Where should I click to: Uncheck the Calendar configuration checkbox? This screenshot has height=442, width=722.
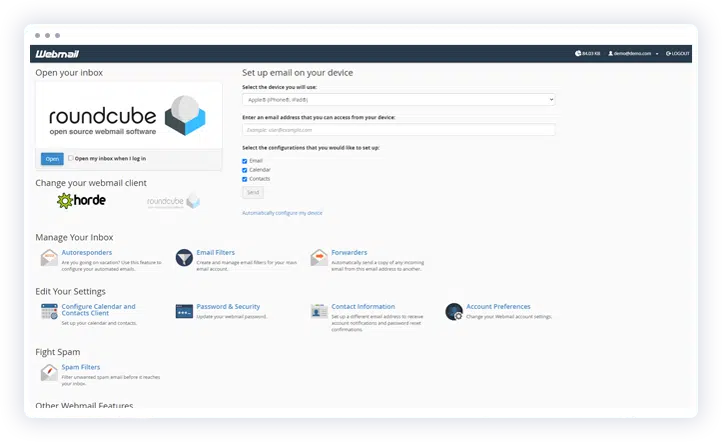point(245,170)
